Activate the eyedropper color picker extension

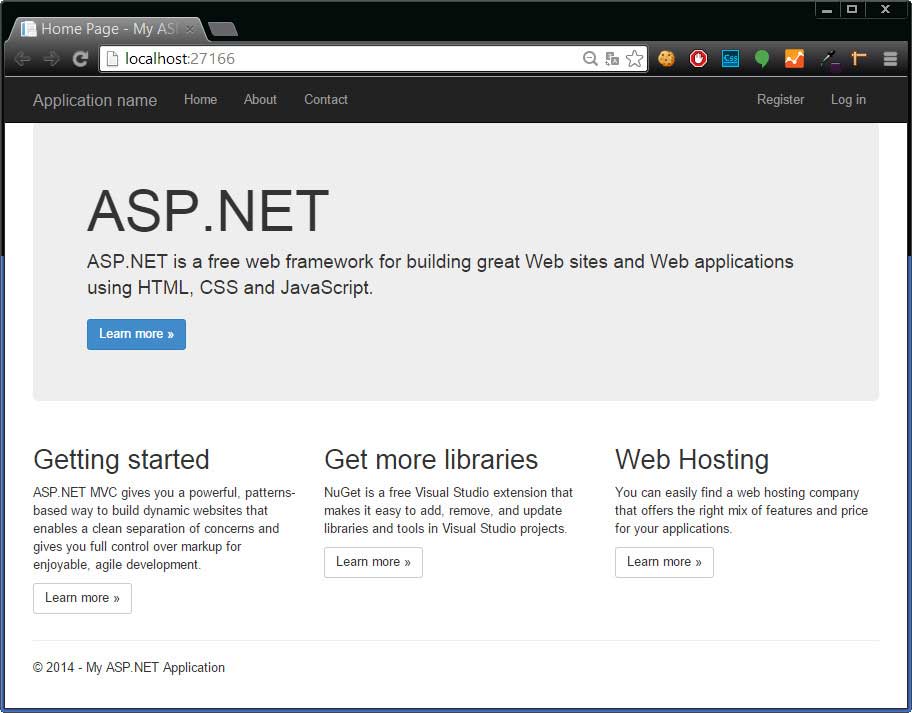click(828, 59)
